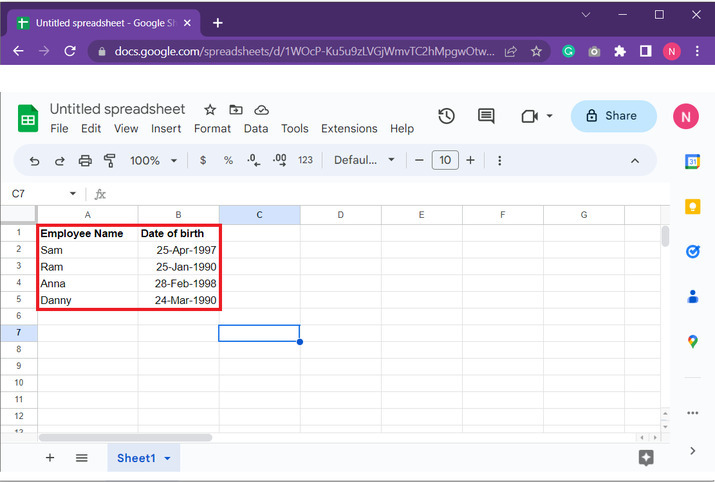Decrease decimal places icon
715x482 pixels.
coord(254,160)
